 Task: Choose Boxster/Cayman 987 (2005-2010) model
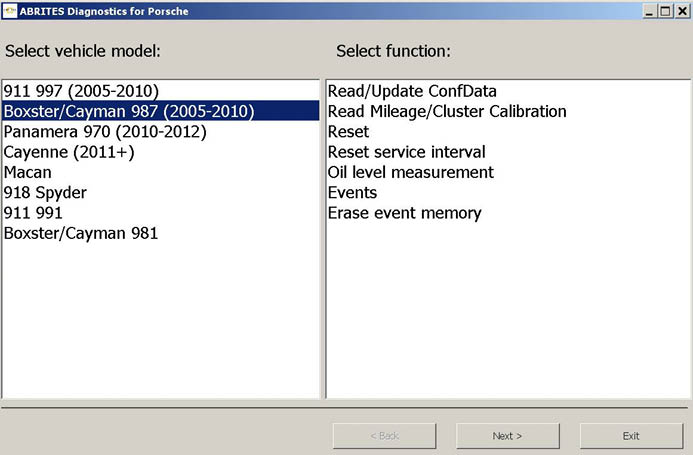[128, 111]
